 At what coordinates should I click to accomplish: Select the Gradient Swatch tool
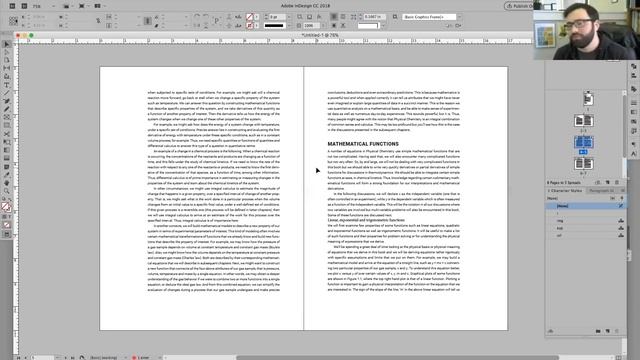click(7, 150)
